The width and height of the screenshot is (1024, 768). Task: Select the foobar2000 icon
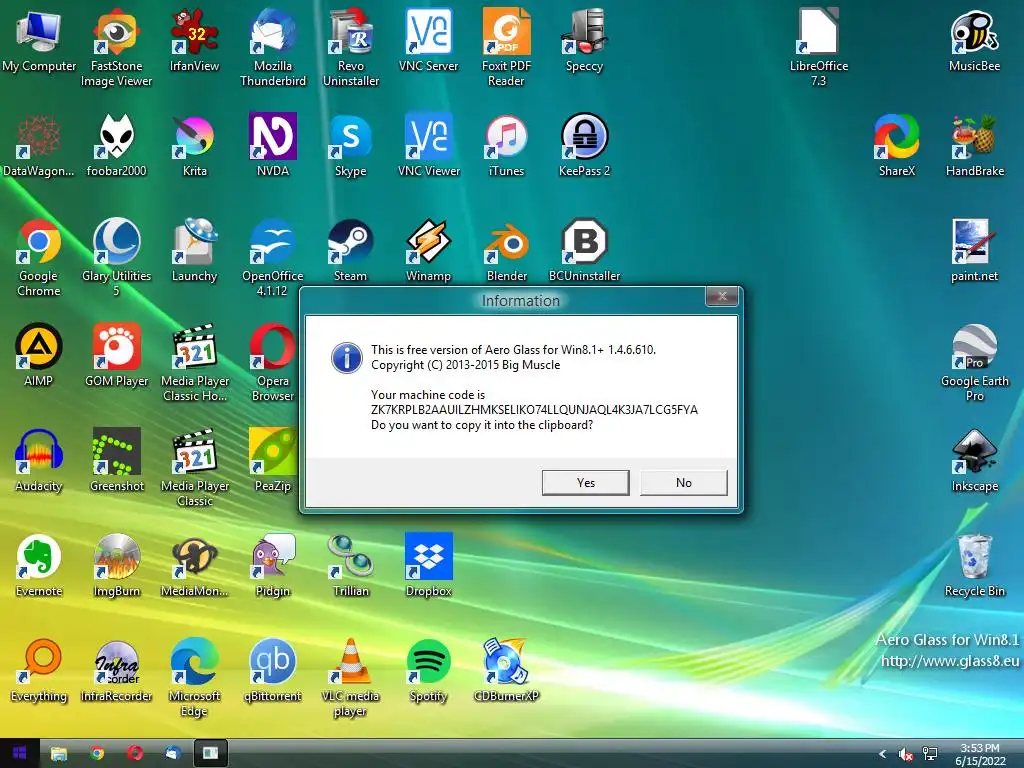point(116,146)
